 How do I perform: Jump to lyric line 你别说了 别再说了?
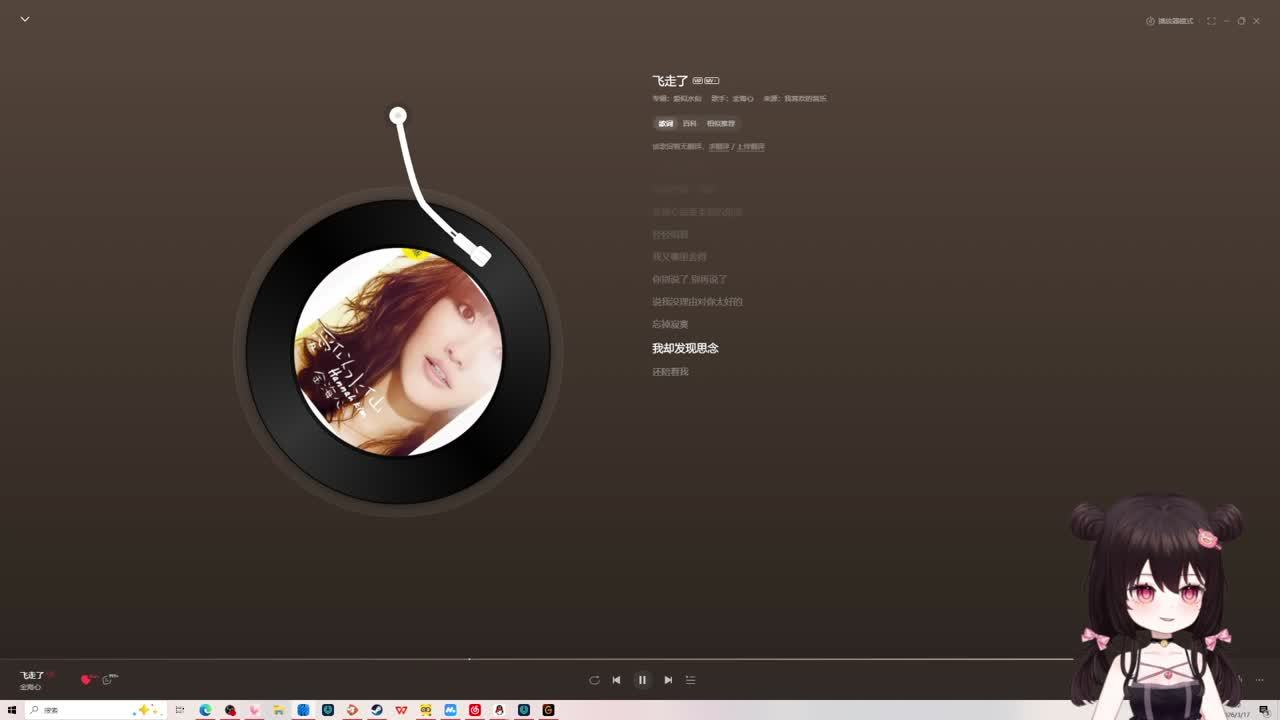click(x=690, y=279)
